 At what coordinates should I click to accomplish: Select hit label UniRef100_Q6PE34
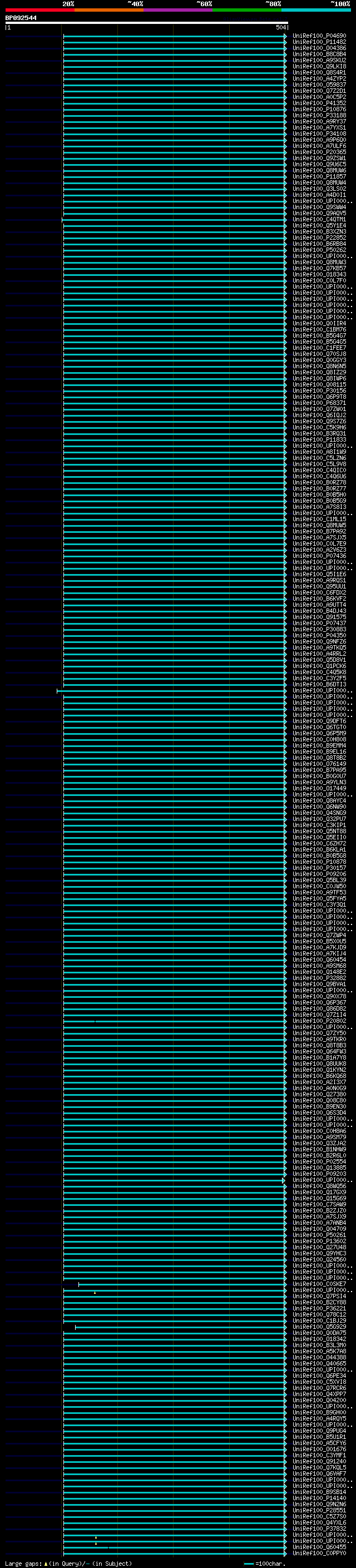tap(319, 1375)
